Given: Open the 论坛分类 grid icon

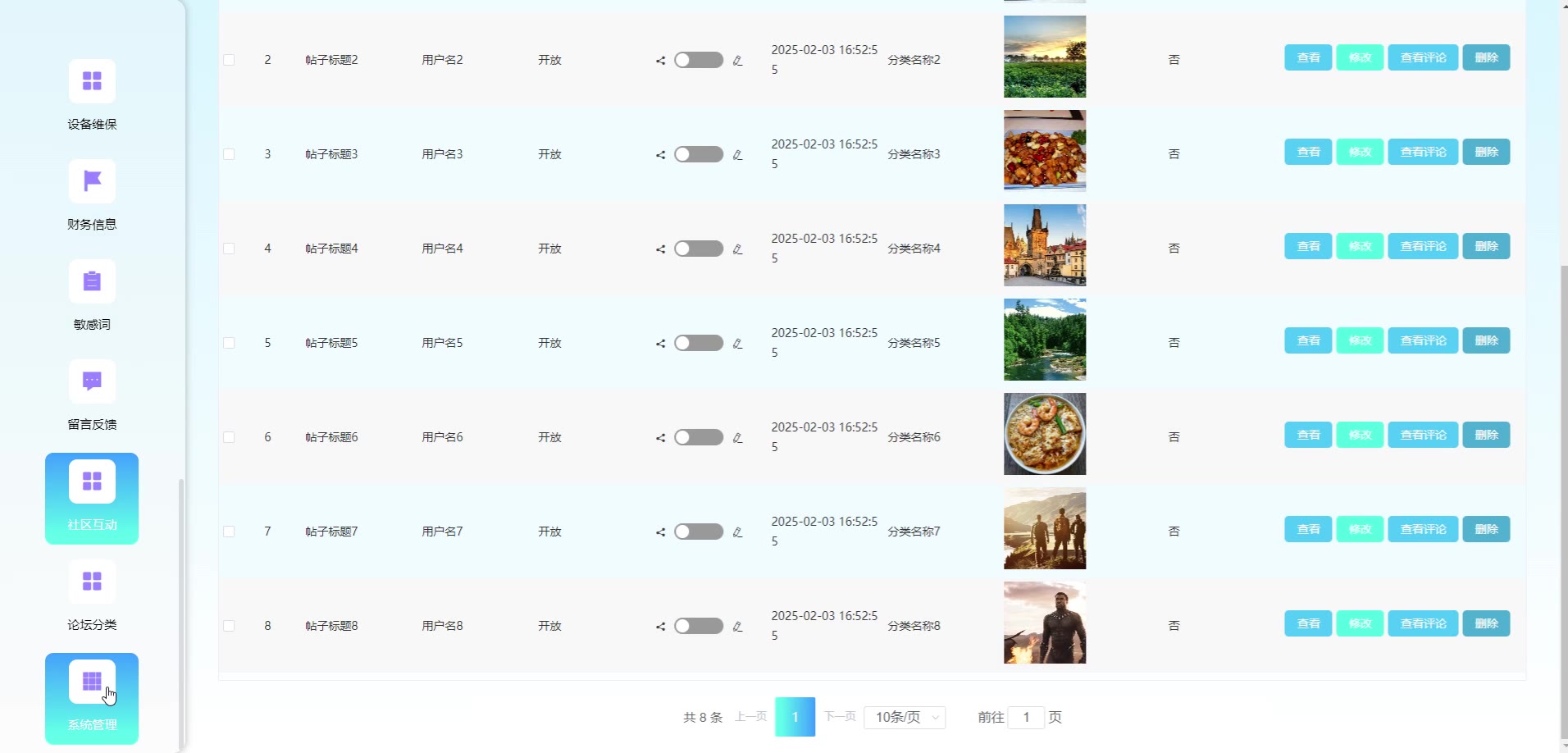Looking at the screenshot, I should pyautogui.click(x=92, y=582).
